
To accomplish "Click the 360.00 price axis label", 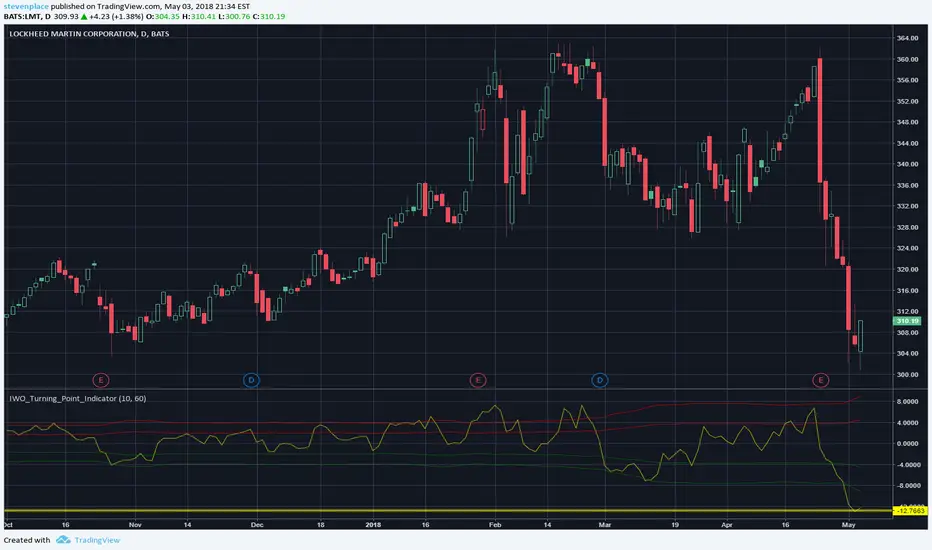I will click(x=907, y=59).
